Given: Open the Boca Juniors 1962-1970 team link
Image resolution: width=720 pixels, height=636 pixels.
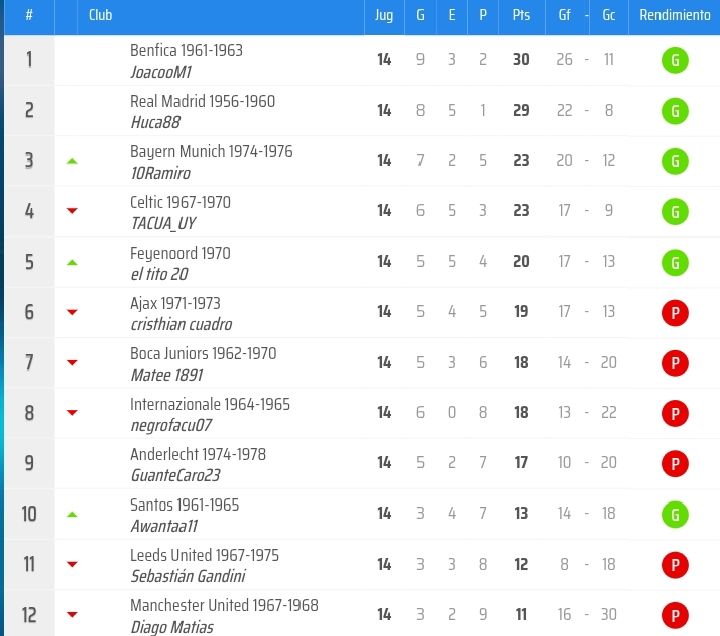Looking at the screenshot, I should tap(203, 353).
